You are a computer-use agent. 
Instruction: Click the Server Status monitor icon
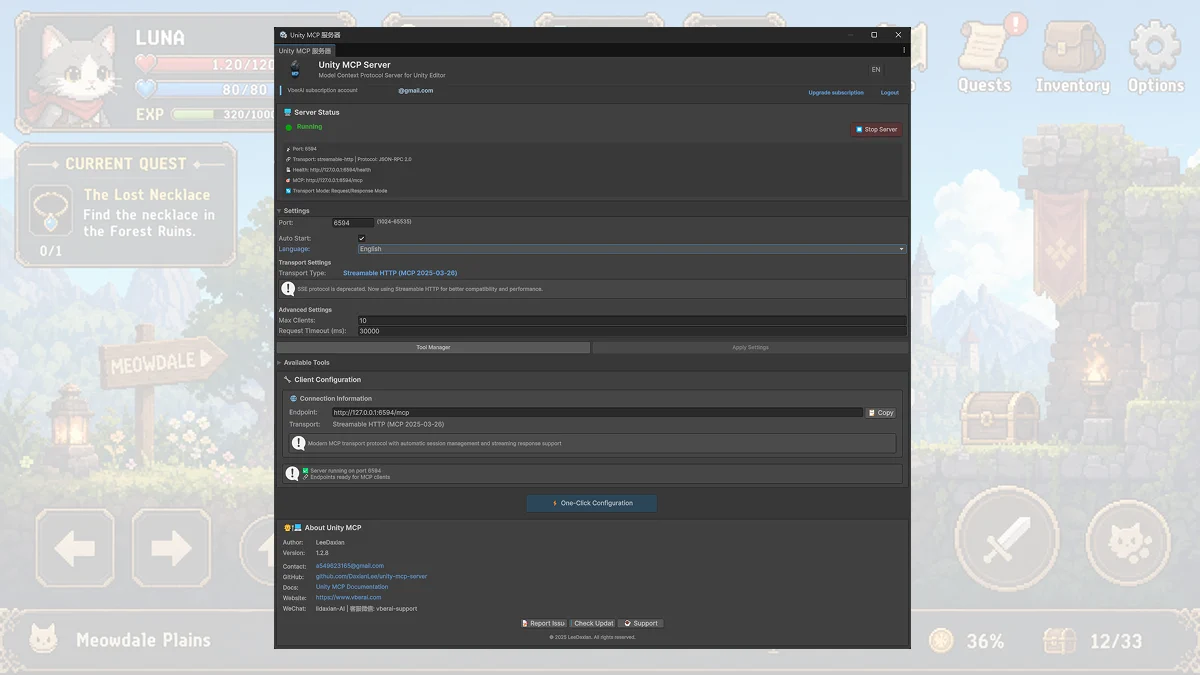tap(288, 113)
